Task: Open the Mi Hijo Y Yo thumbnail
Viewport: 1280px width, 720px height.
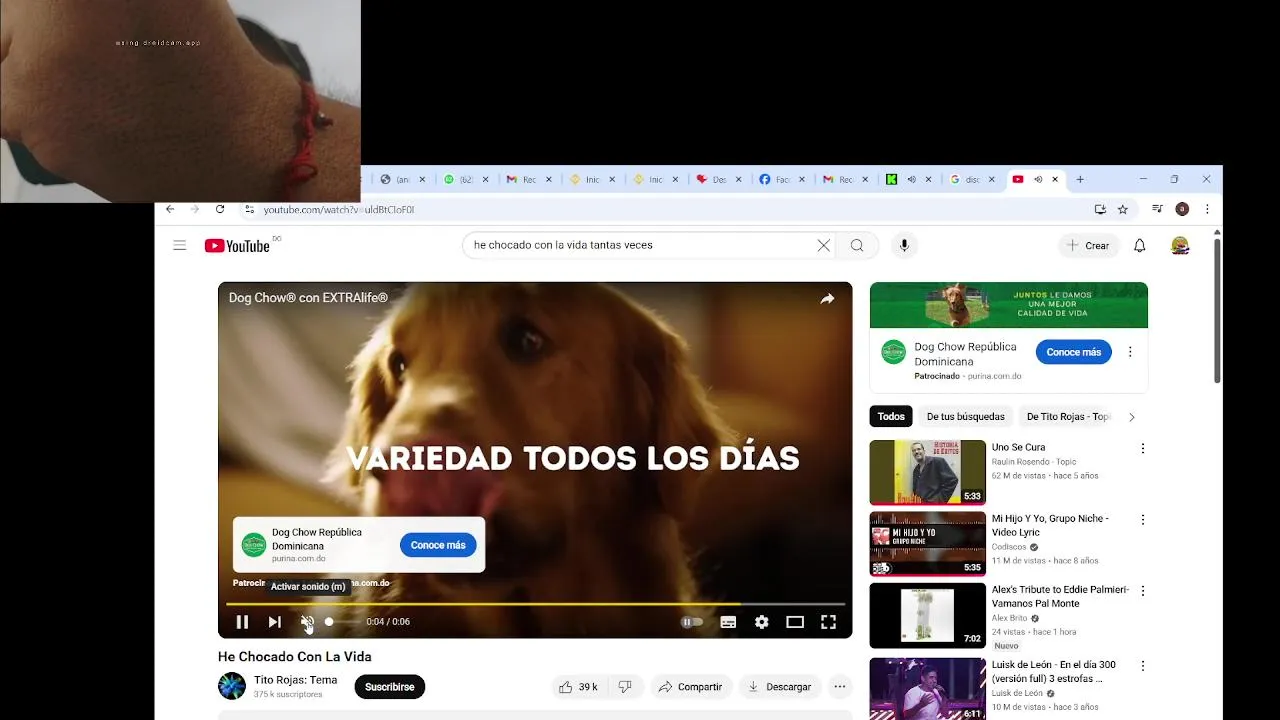Action: 927,544
